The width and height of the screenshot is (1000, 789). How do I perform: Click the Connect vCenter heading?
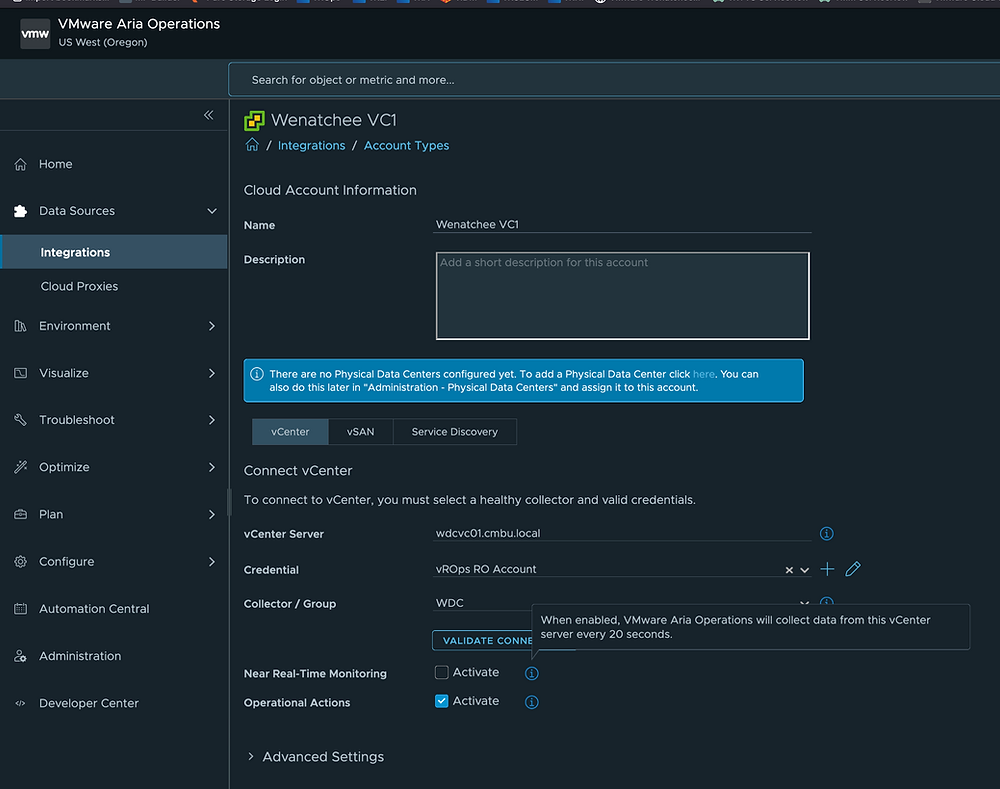(298, 471)
